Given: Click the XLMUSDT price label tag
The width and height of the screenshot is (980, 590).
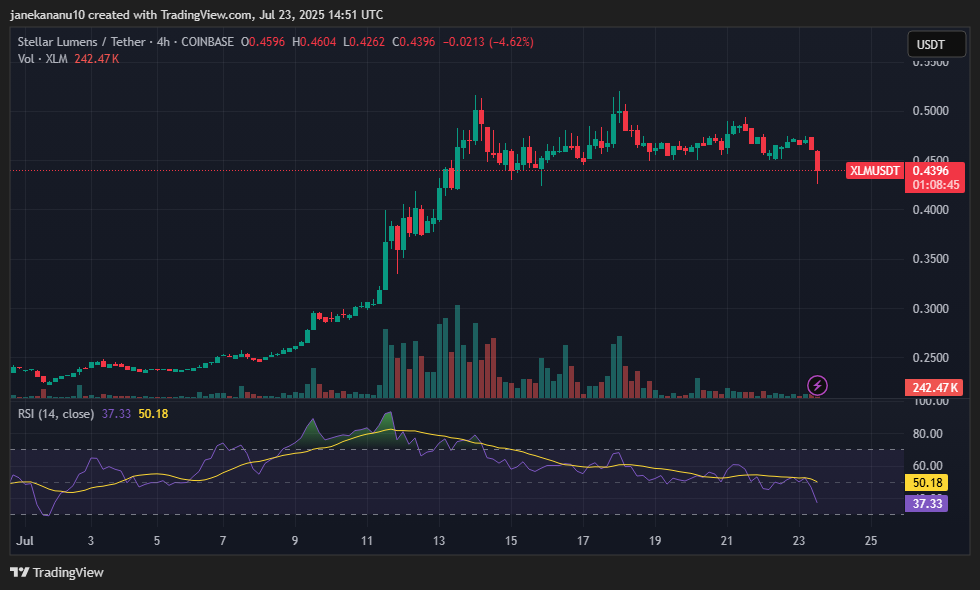Looking at the screenshot, I should point(874,171).
